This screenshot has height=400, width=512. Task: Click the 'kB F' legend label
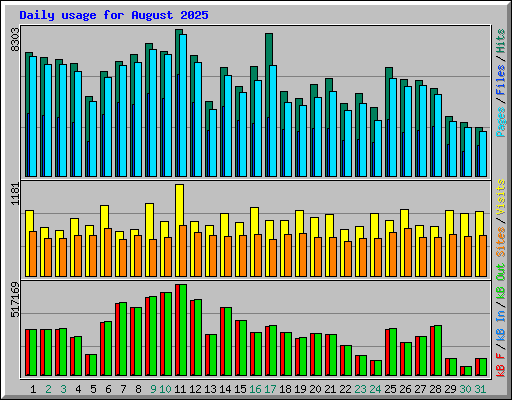500,365
